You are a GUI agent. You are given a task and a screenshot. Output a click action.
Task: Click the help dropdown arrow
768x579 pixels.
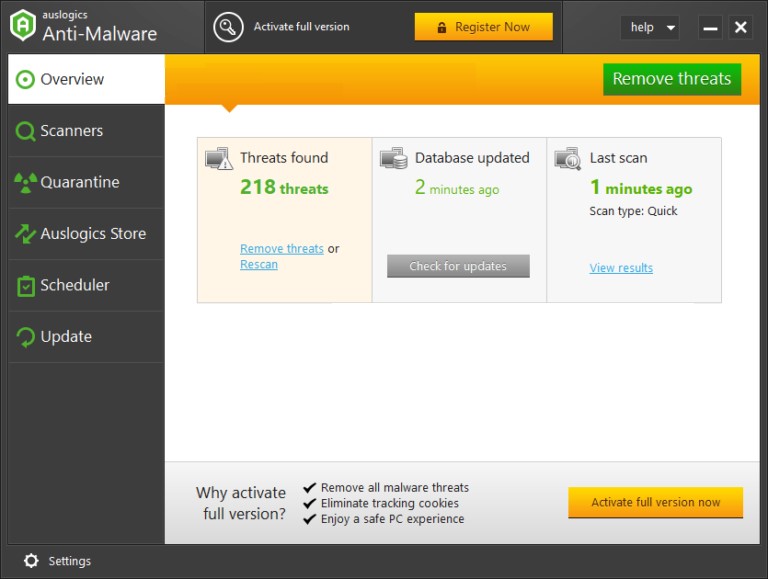coord(671,28)
